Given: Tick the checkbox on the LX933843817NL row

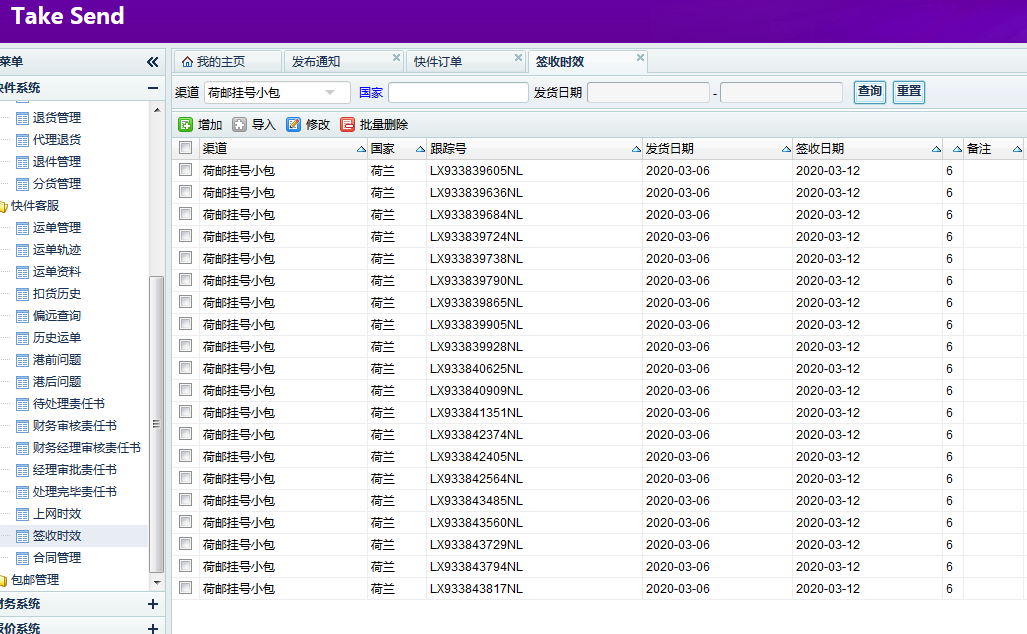Looking at the screenshot, I should 185,588.
